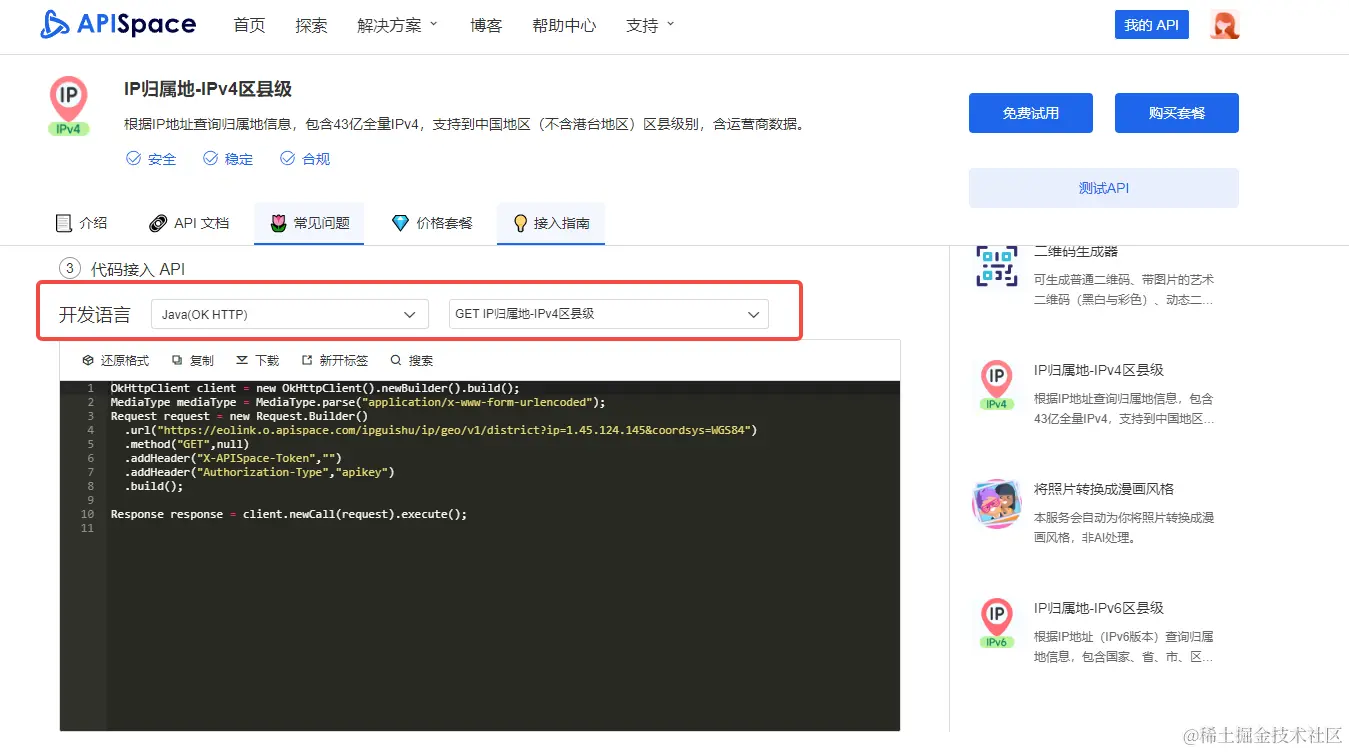Click code line with Authorization-Type header
The image size is (1349, 752).
tap(260, 472)
